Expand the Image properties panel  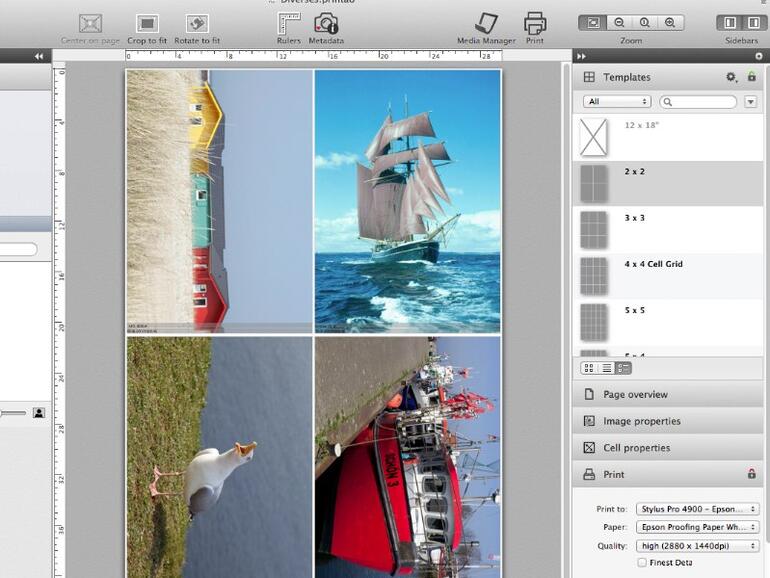pos(642,421)
